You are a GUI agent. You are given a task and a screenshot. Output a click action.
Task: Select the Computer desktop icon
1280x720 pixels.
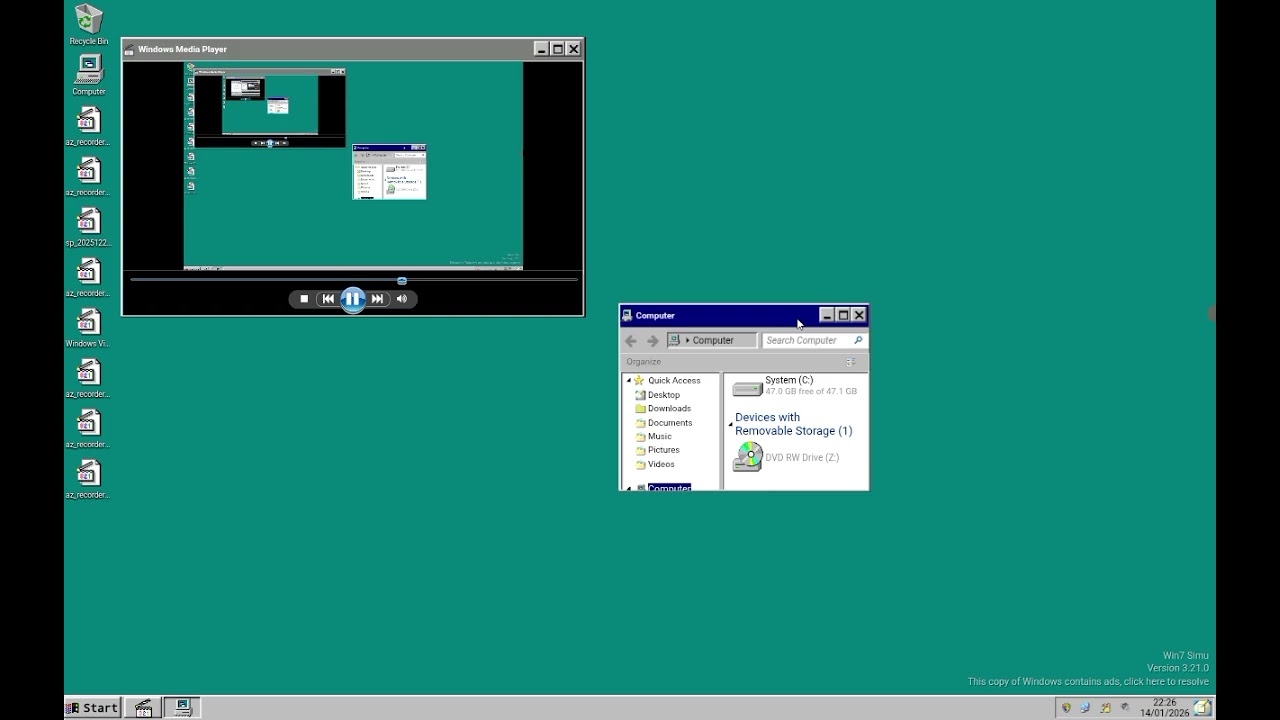point(88,75)
